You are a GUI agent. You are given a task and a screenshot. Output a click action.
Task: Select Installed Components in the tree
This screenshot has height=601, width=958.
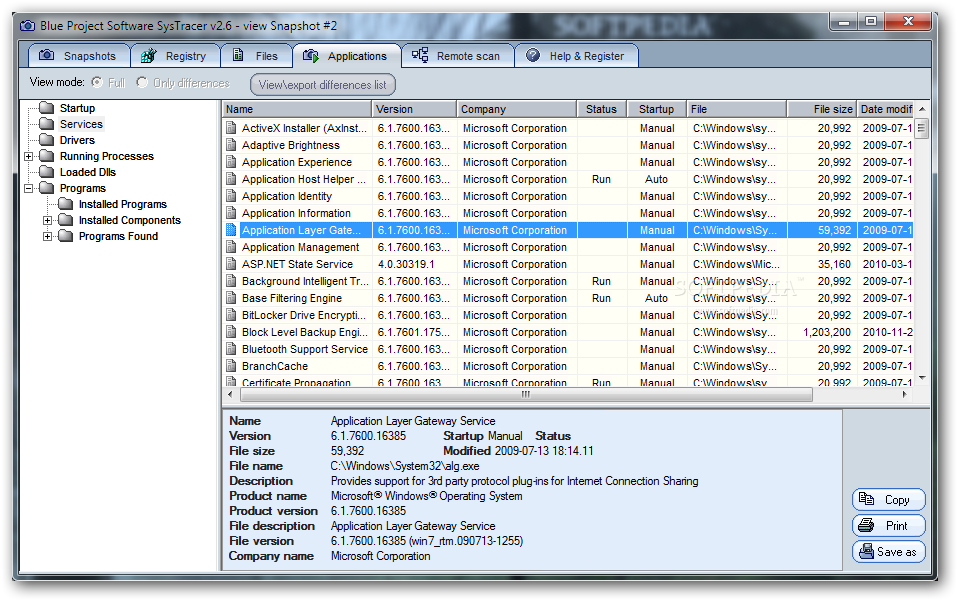(130, 220)
